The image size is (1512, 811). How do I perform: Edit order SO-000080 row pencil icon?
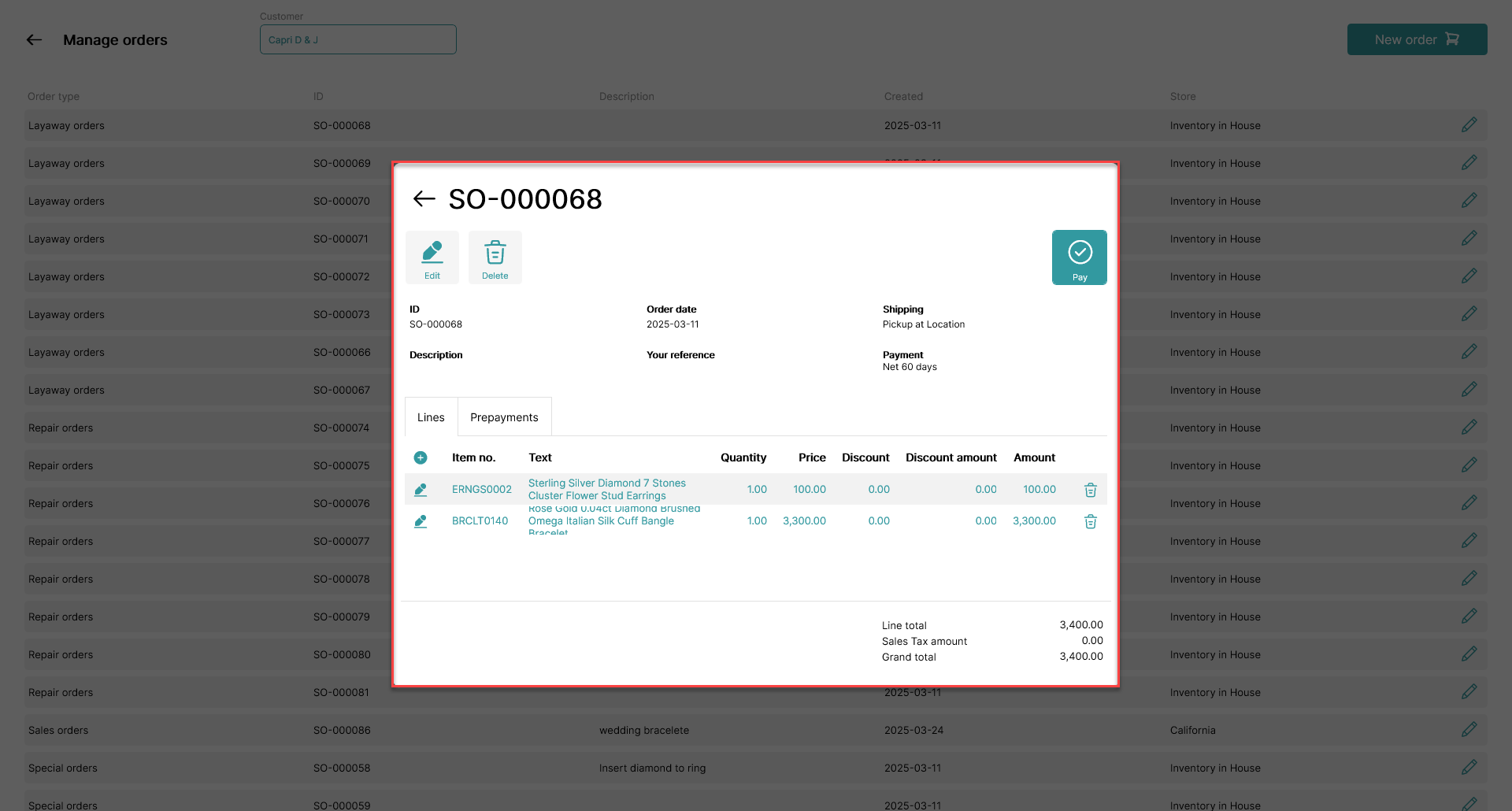pyautogui.click(x=1469, y=654)
